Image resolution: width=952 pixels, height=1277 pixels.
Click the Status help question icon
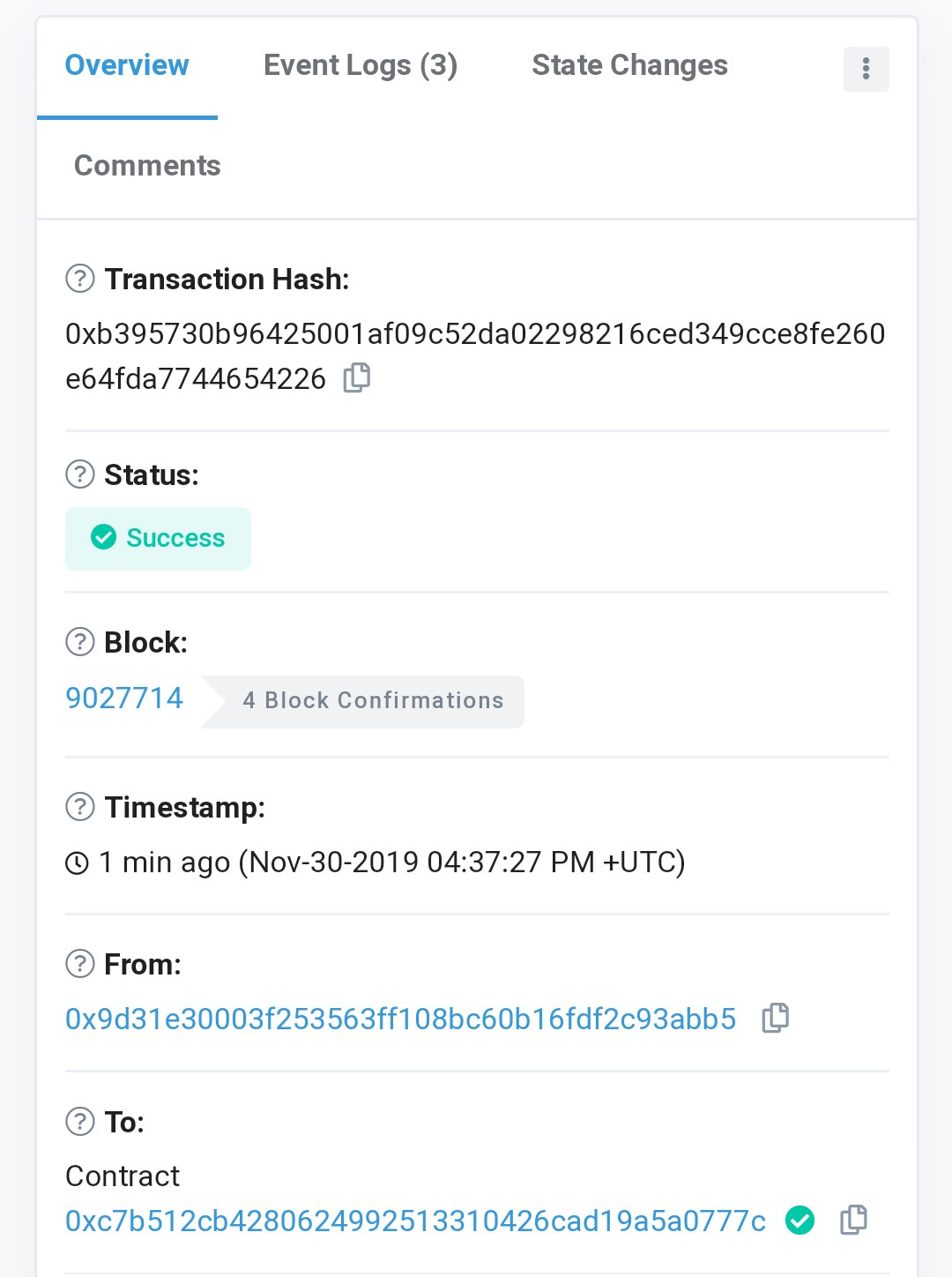click(80, 474)
